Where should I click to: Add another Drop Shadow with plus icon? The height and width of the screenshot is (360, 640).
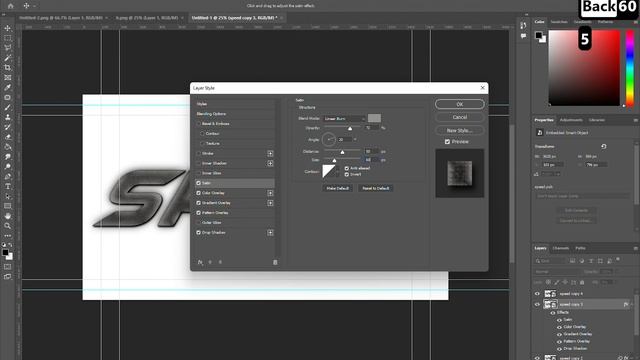(x=270, y=233)
